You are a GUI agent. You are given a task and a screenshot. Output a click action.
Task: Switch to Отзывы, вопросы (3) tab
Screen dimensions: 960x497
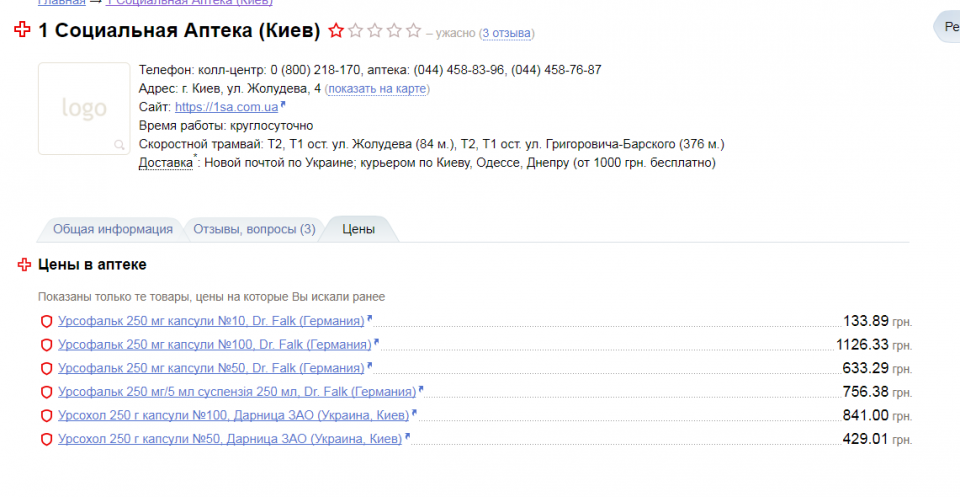click(x=254, y=229)
